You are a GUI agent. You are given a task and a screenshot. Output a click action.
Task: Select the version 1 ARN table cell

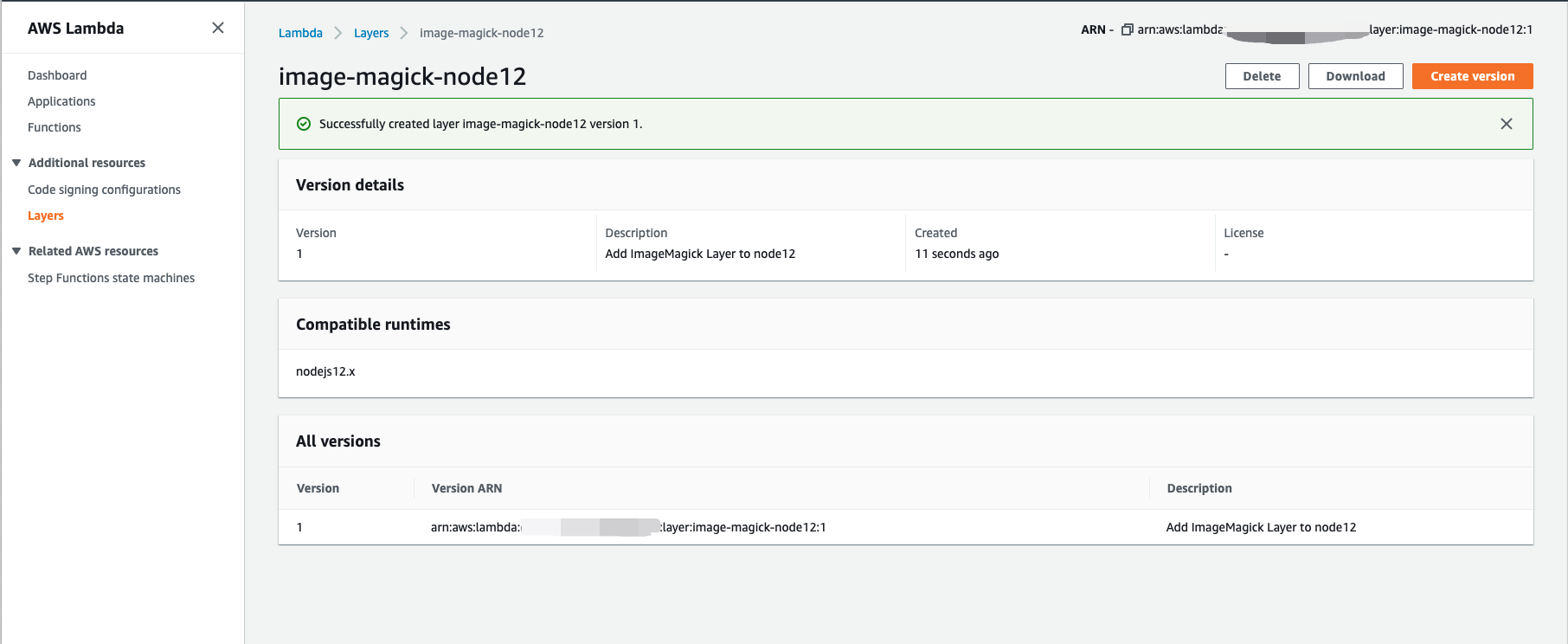[628, 527]
